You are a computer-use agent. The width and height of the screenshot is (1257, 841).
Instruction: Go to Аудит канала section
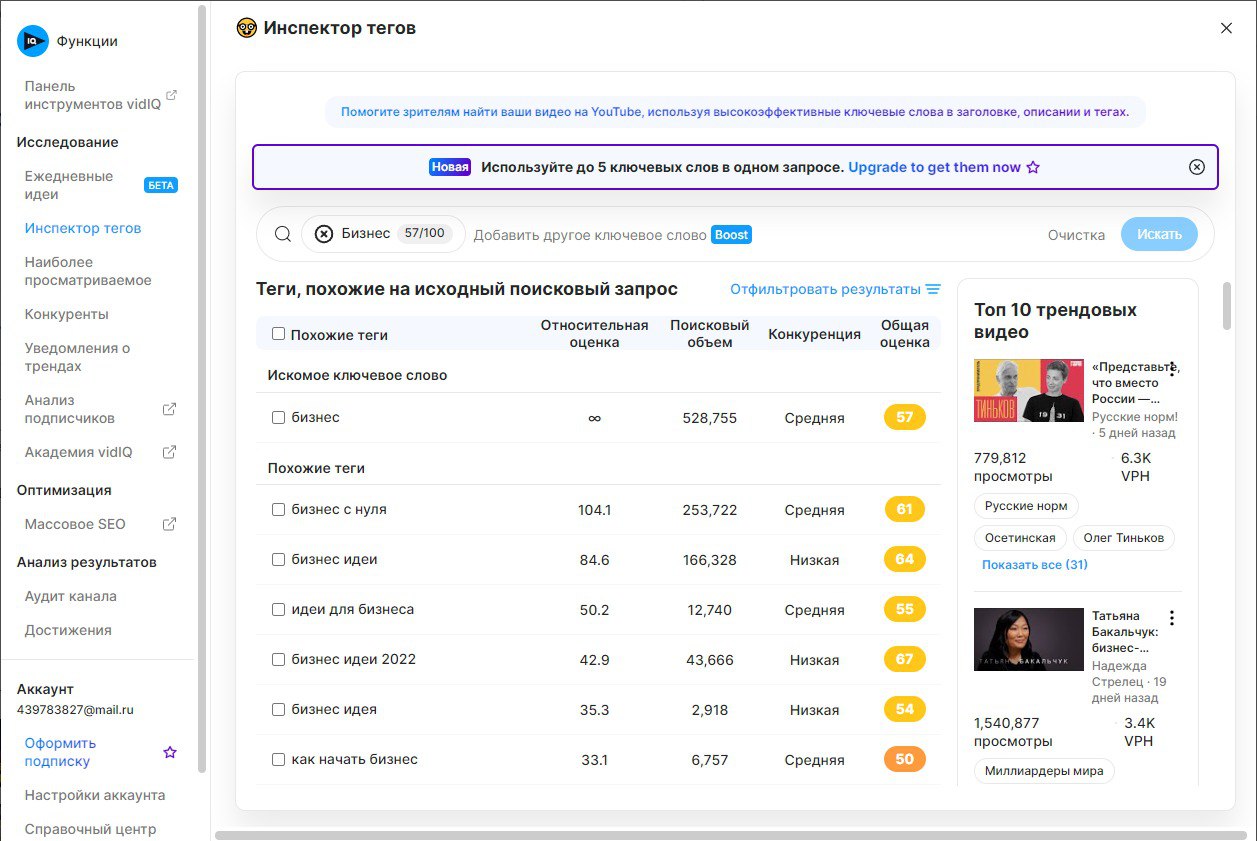point(71,596)
